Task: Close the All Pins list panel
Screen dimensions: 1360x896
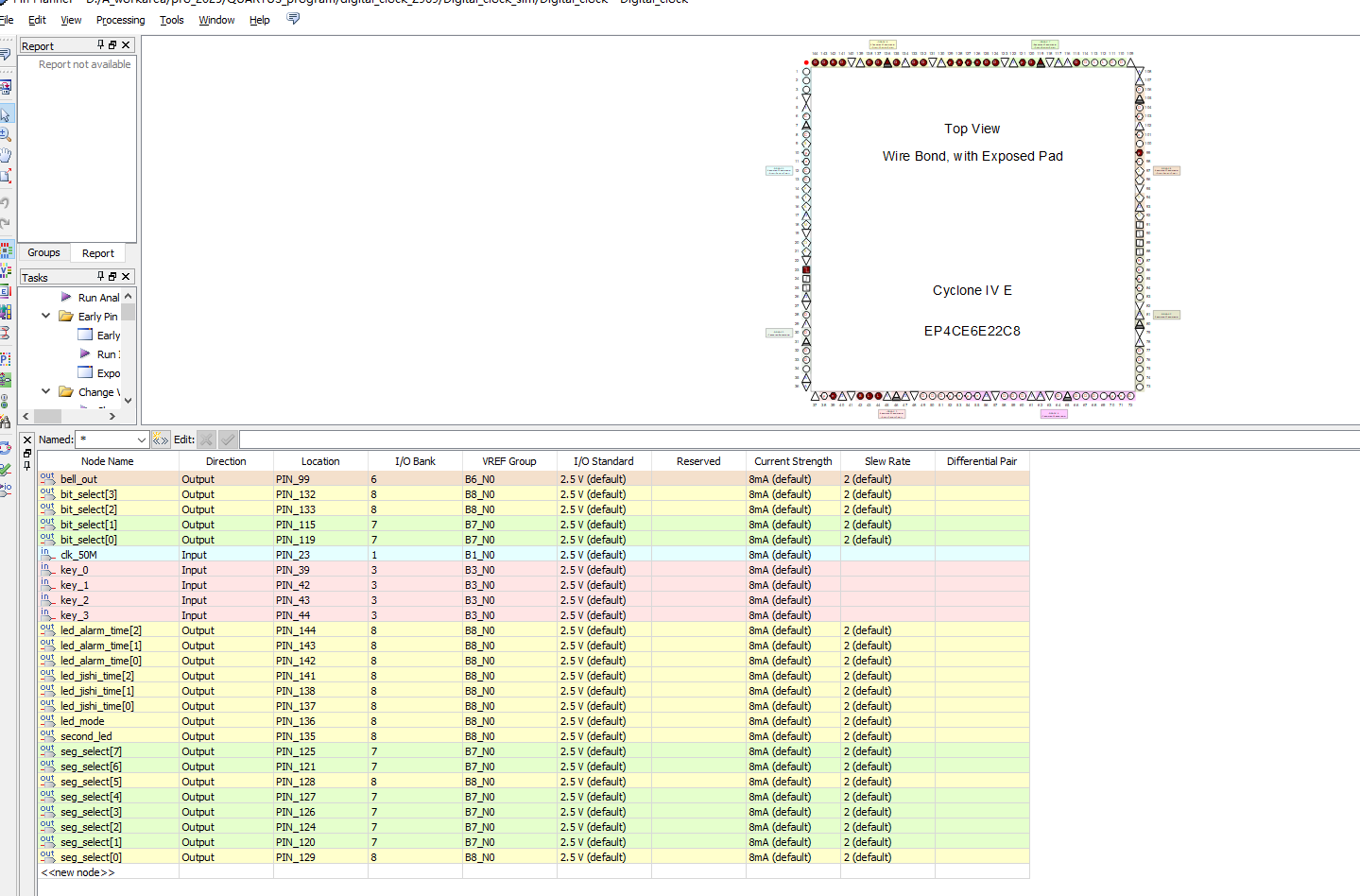Action: [27, 440]
